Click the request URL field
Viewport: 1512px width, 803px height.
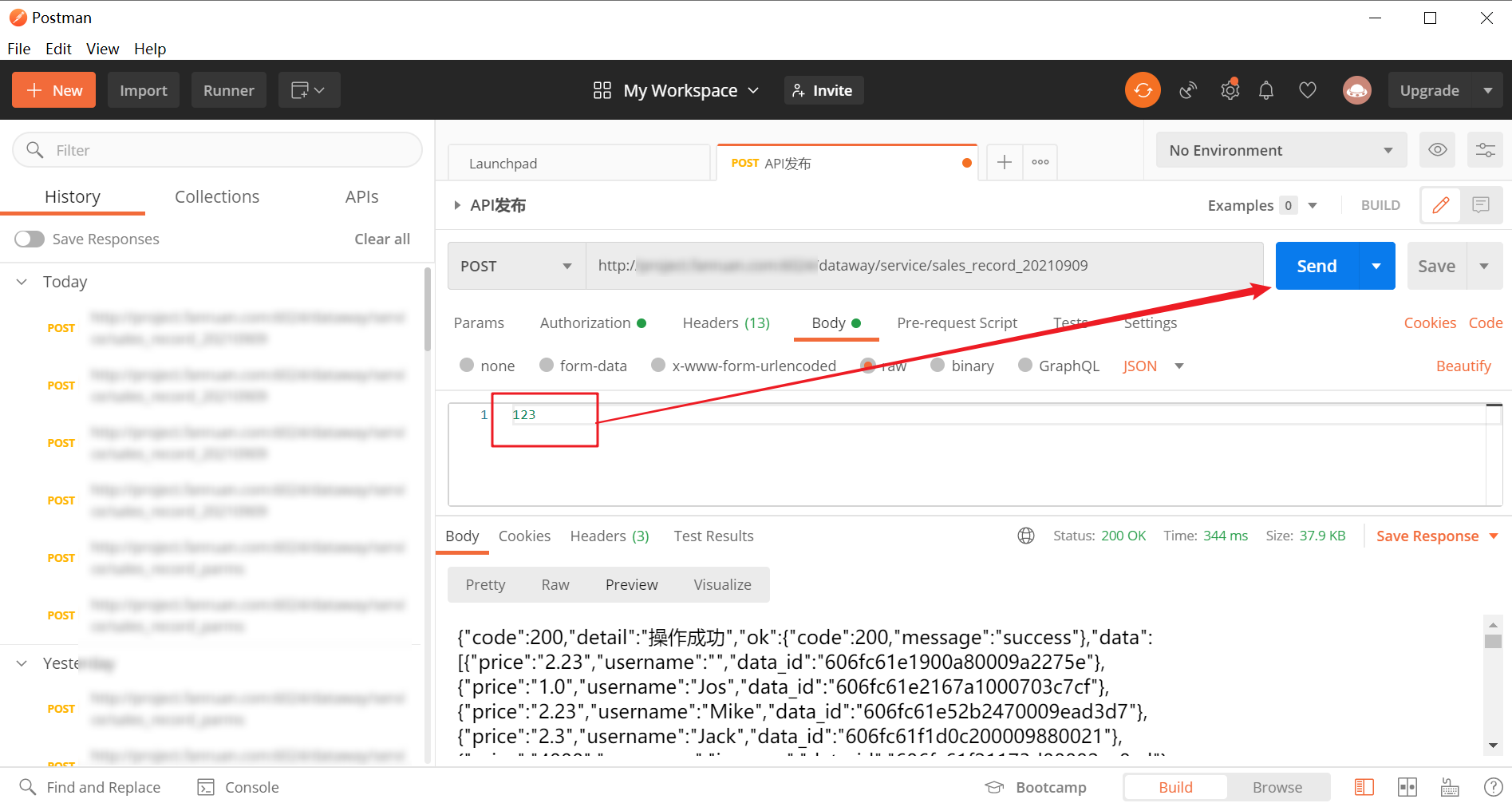(925, 266)
